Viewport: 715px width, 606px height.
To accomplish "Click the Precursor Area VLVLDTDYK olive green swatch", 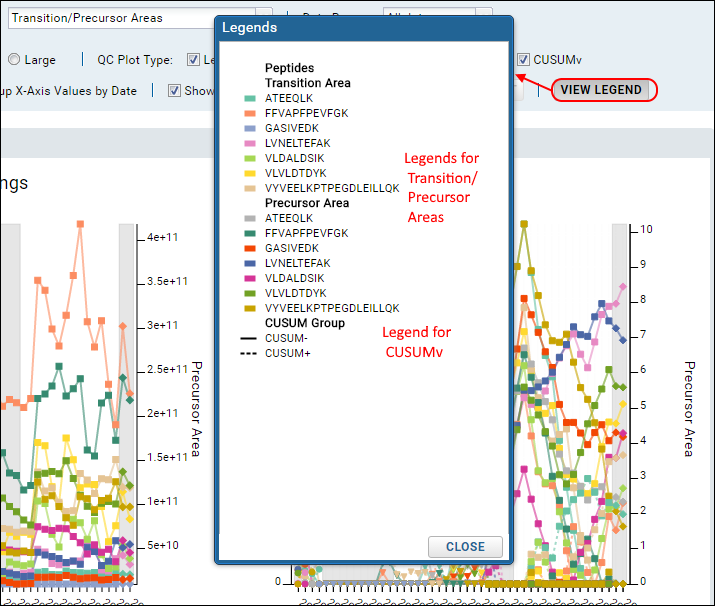I will point(250,293).
